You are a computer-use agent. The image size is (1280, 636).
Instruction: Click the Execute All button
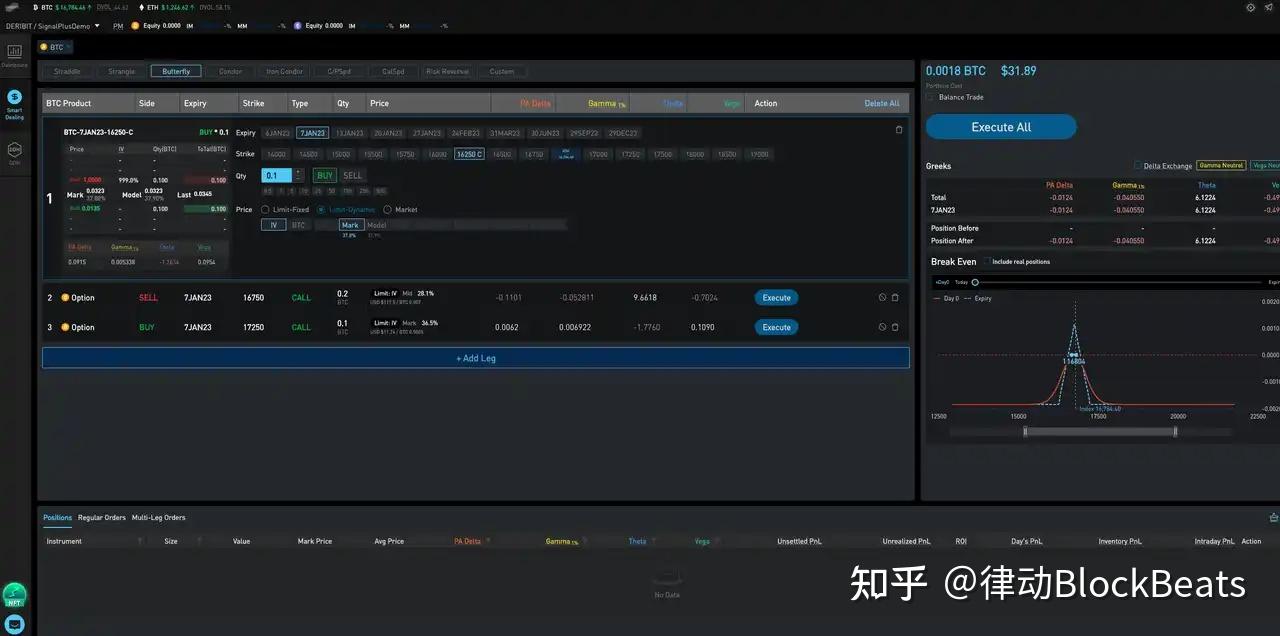pyautogui.click(x=1001, y=127)
